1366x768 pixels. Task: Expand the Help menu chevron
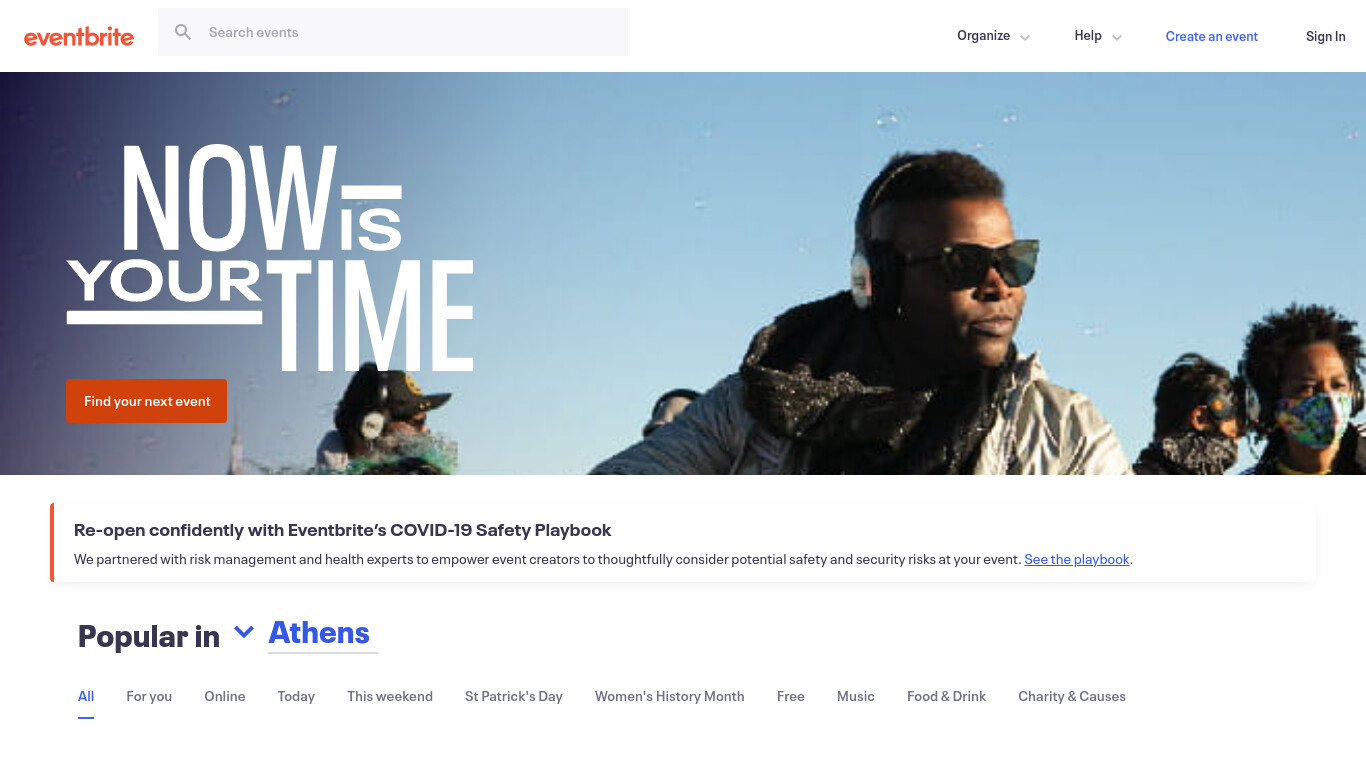[x=1117, y=37]
